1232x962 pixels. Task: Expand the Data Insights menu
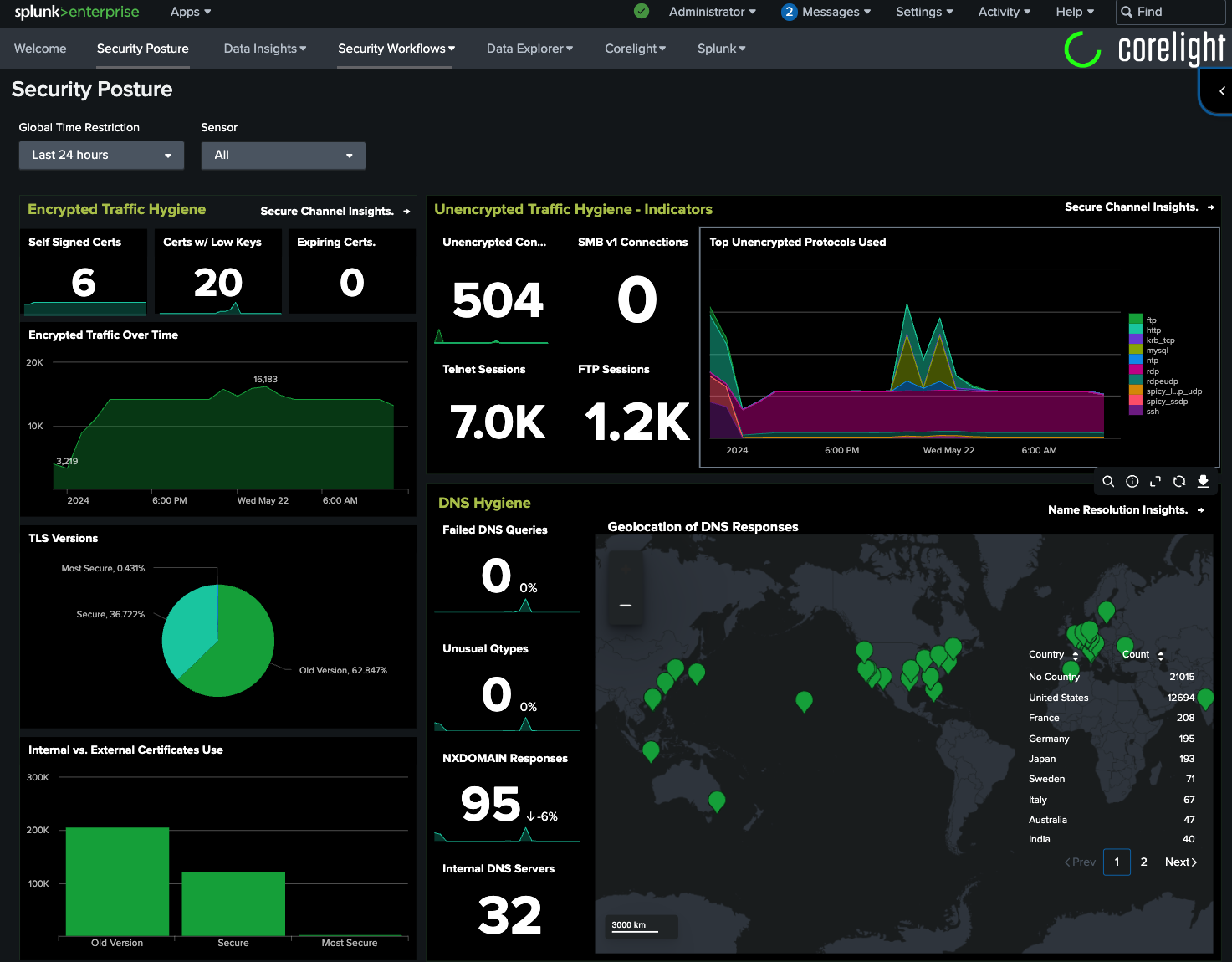264,49
